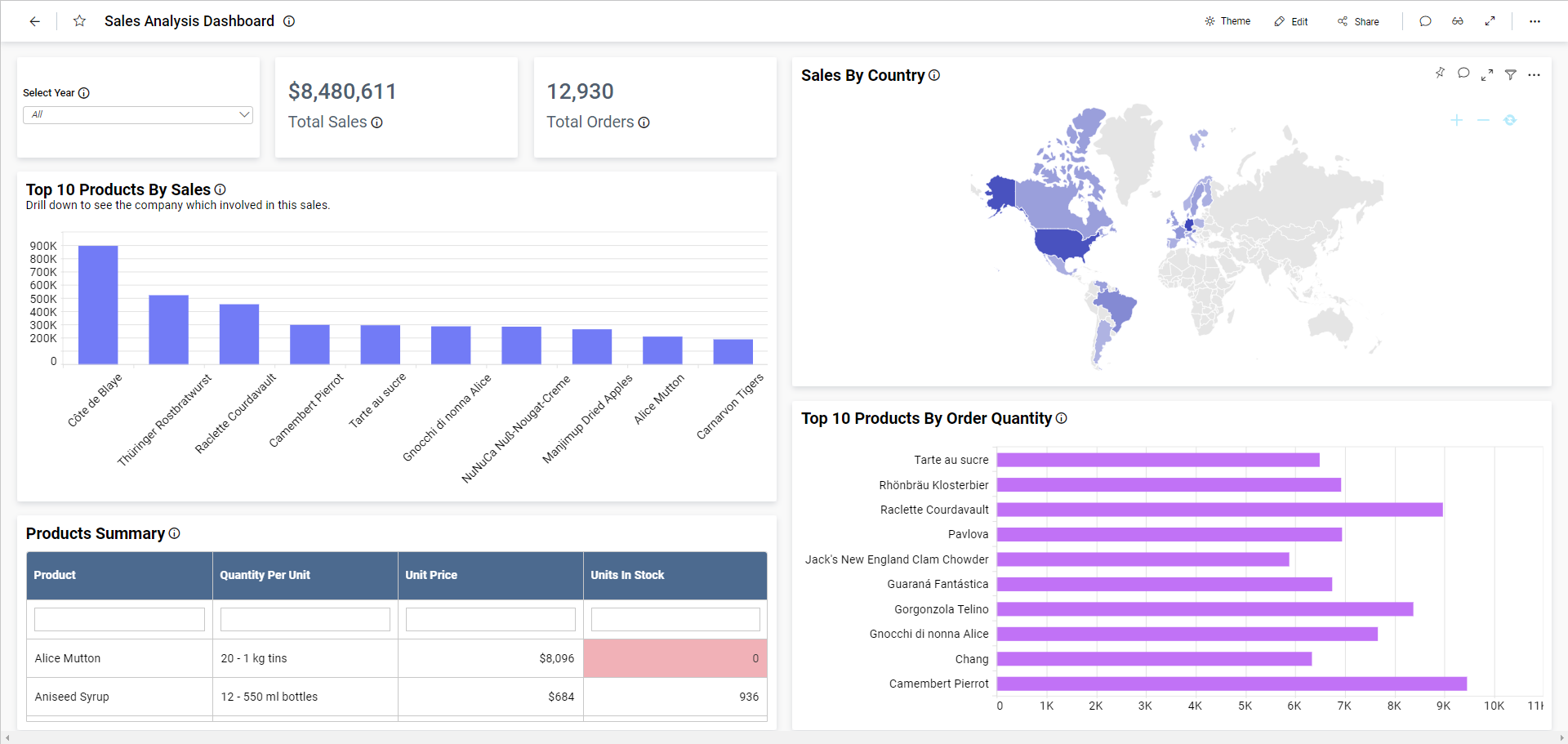Comment on Sales By Country widget
Screen dimensions: 1568x744
[x=1463, y=74]
